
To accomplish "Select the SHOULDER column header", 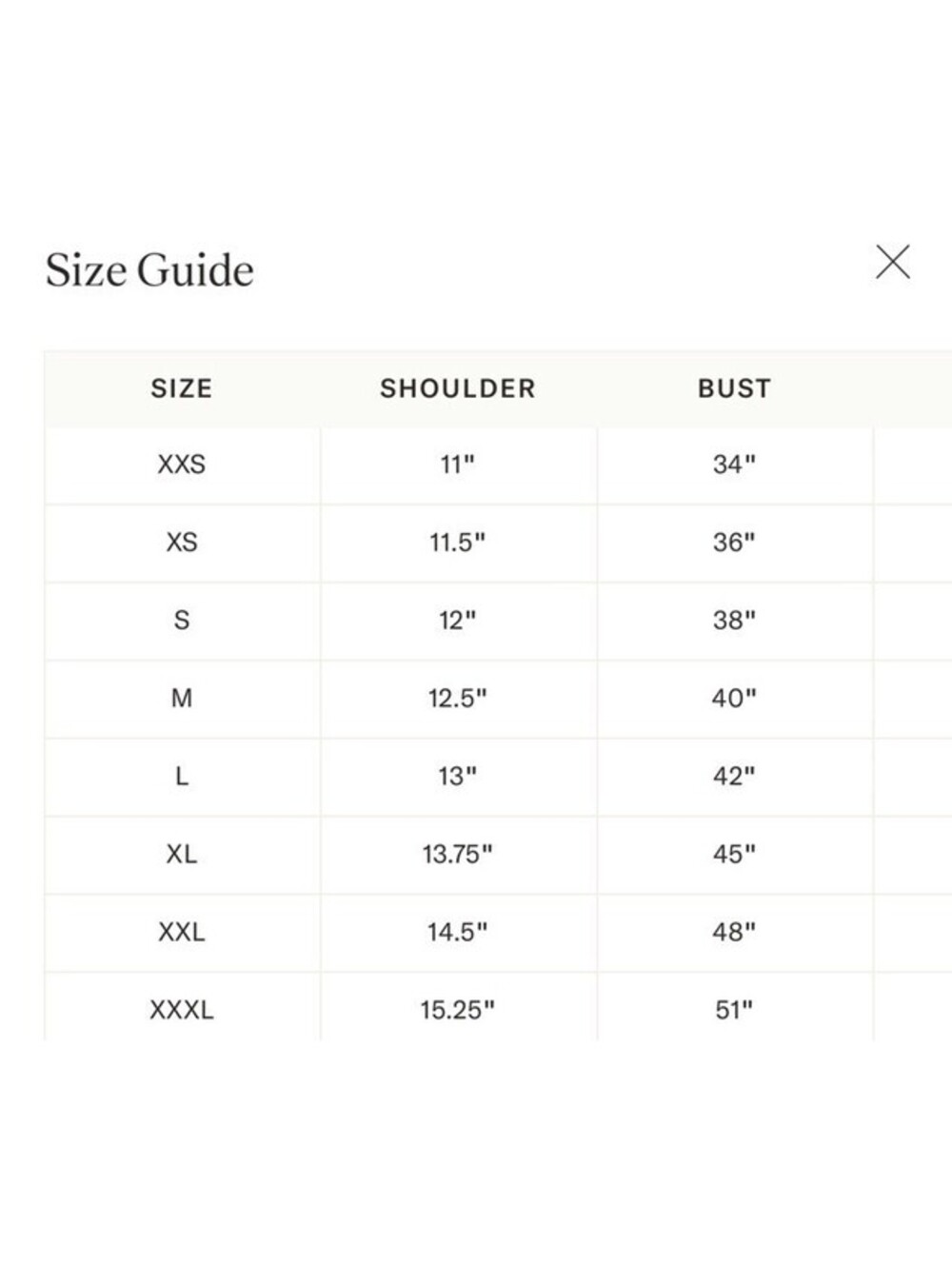I will [x=458, y=388].
